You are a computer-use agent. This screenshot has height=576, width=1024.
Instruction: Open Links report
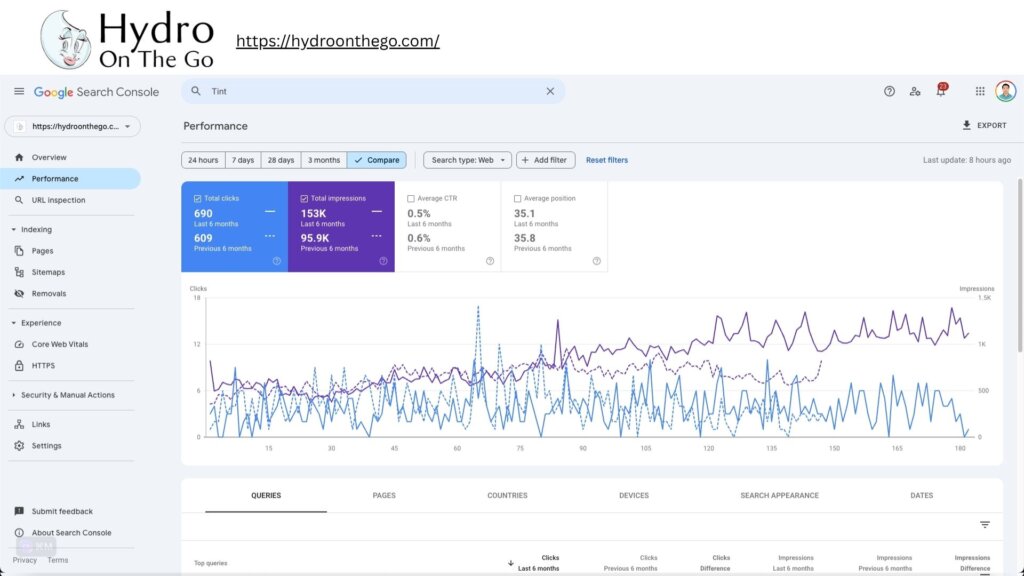point(40,424)
